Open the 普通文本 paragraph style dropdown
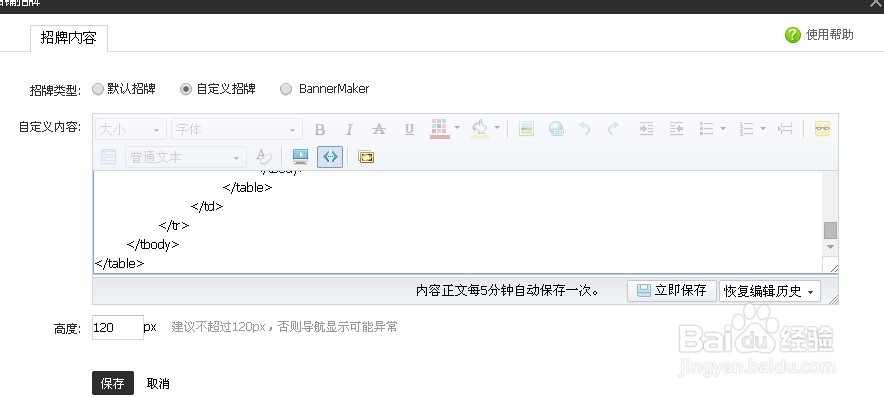Image resolution: width=884 pixels, height=397 pixels. click(x=185, y=157)
